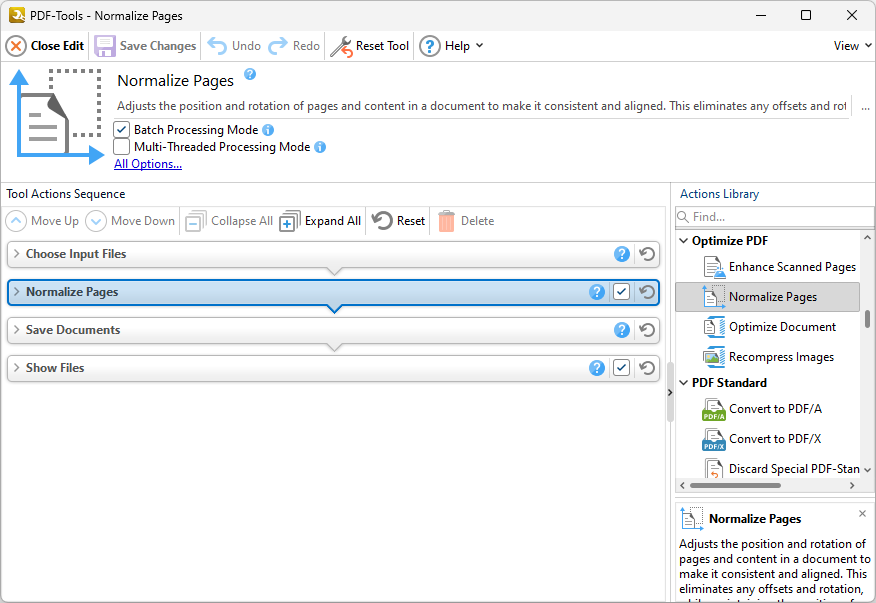This screenshot has height=603, width=876.
Task: Click the Actions Library scroll down arrow
Action: click(x=867, y=471)
